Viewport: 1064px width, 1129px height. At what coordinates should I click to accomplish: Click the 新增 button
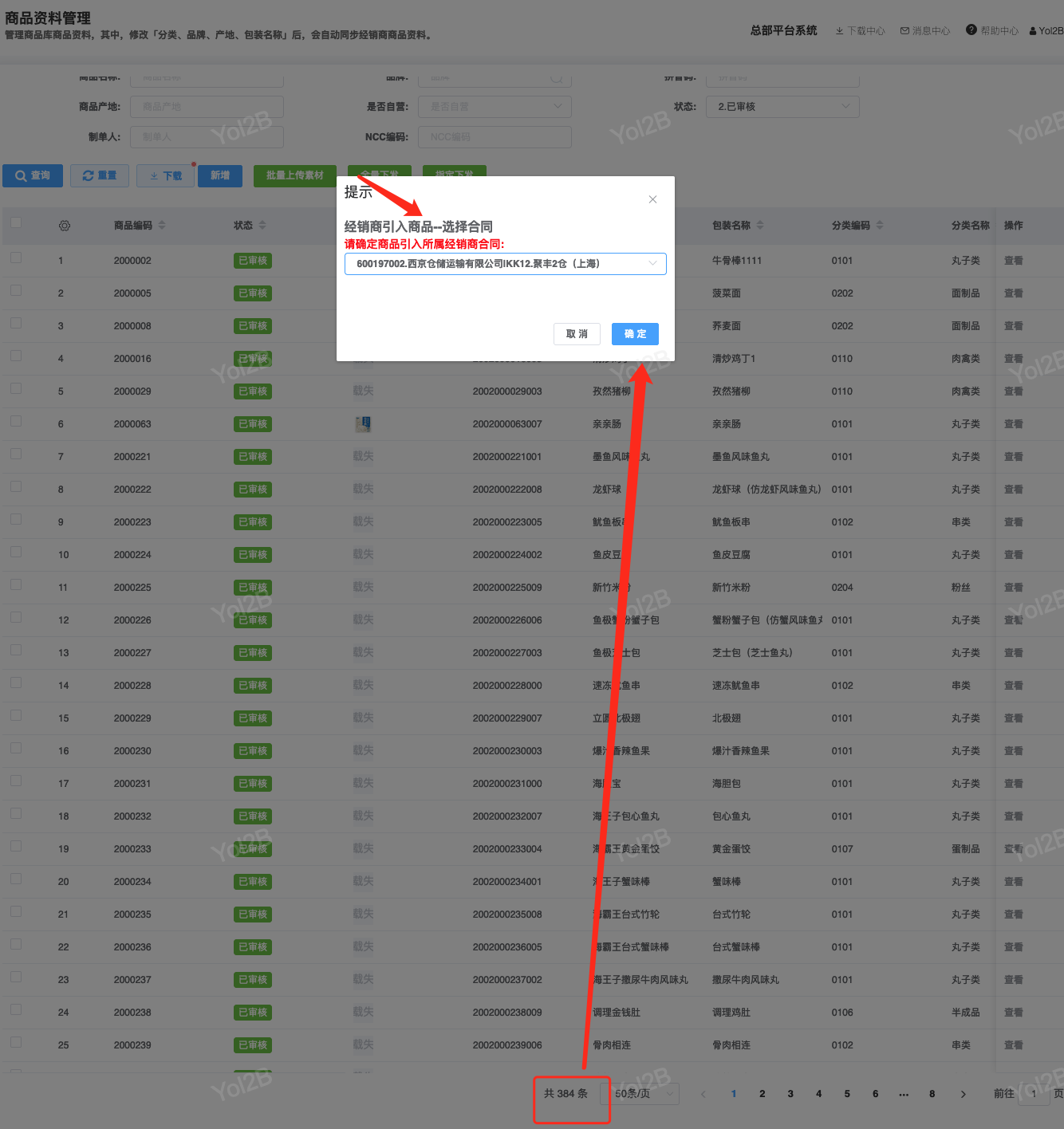pos(220,175)
